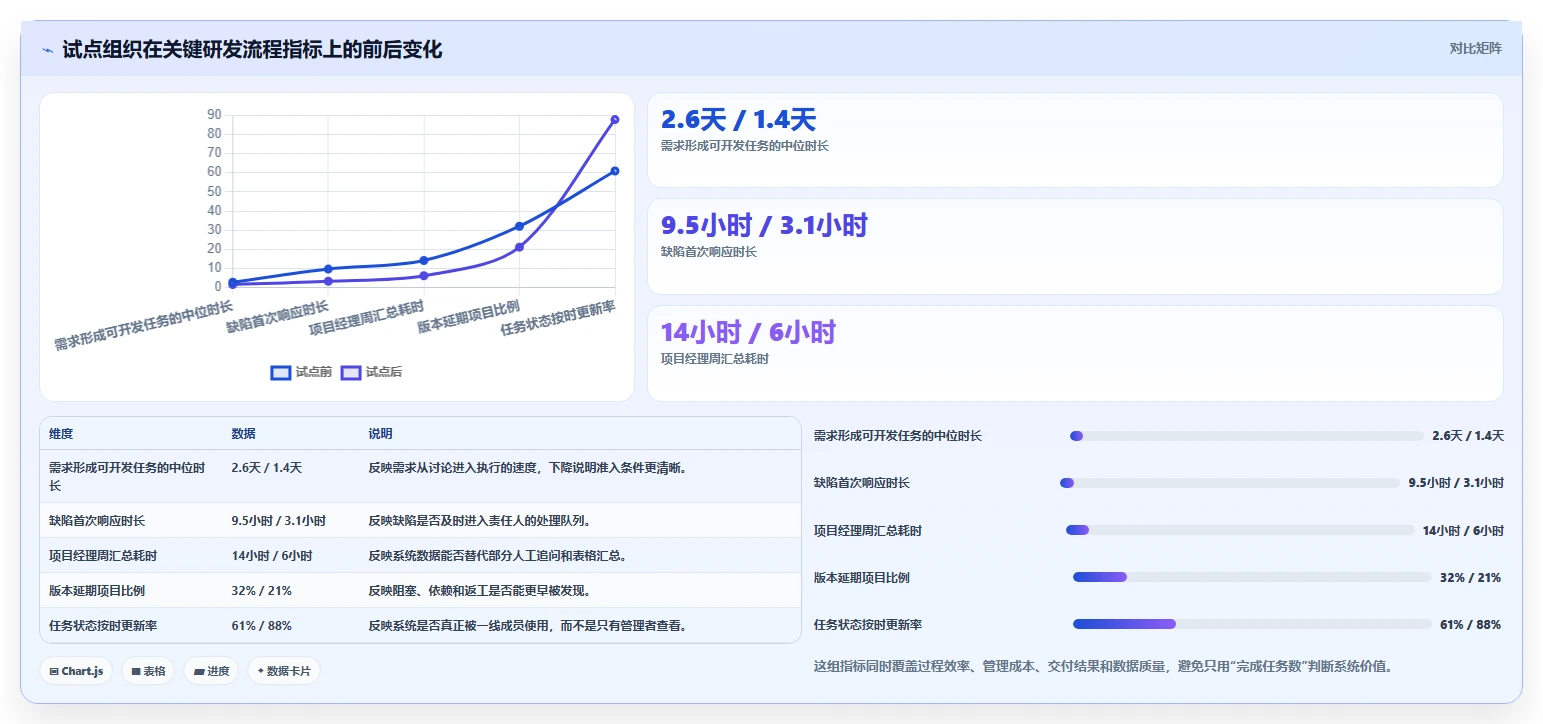Select the Chart.js tag chip
This screenshot has width=1543, height=724.
click(76, 671)
